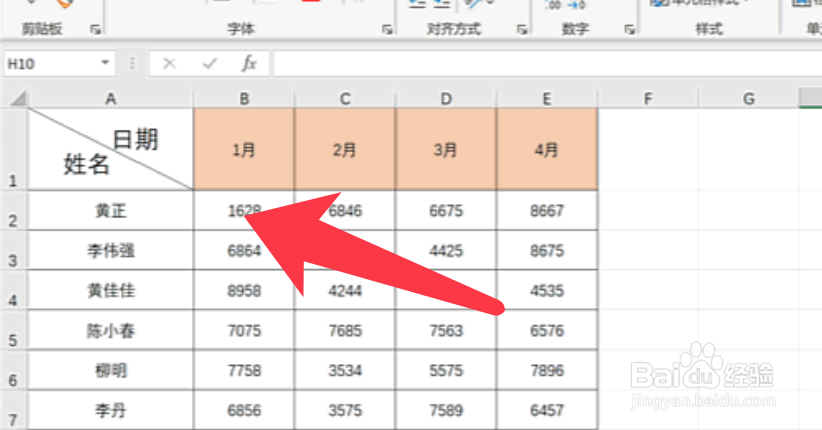Select the cell with value 3575
This screenshot has height=430, width=822.
[344, 410]
